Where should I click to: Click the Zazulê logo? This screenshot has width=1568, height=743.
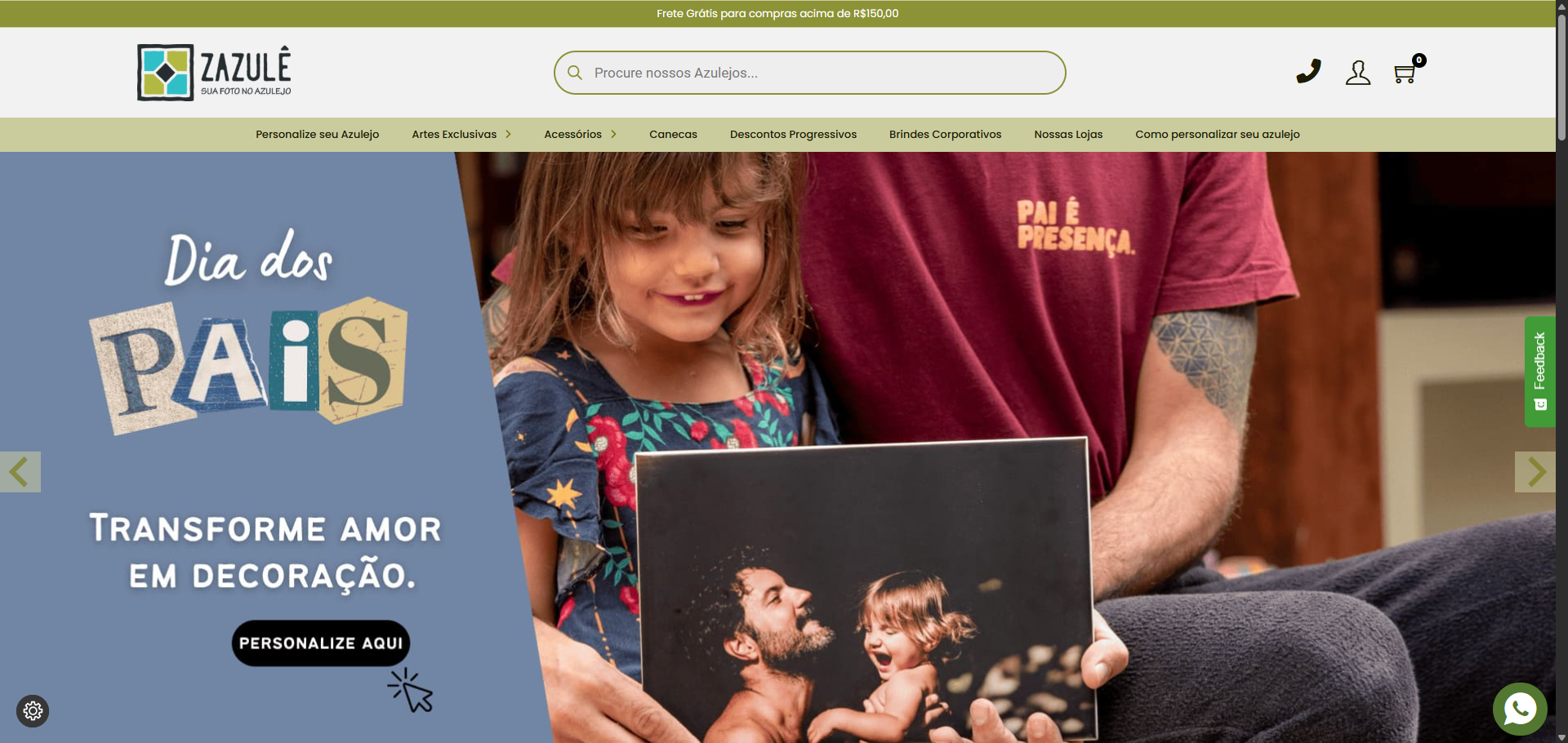click(x=215, y=73)
